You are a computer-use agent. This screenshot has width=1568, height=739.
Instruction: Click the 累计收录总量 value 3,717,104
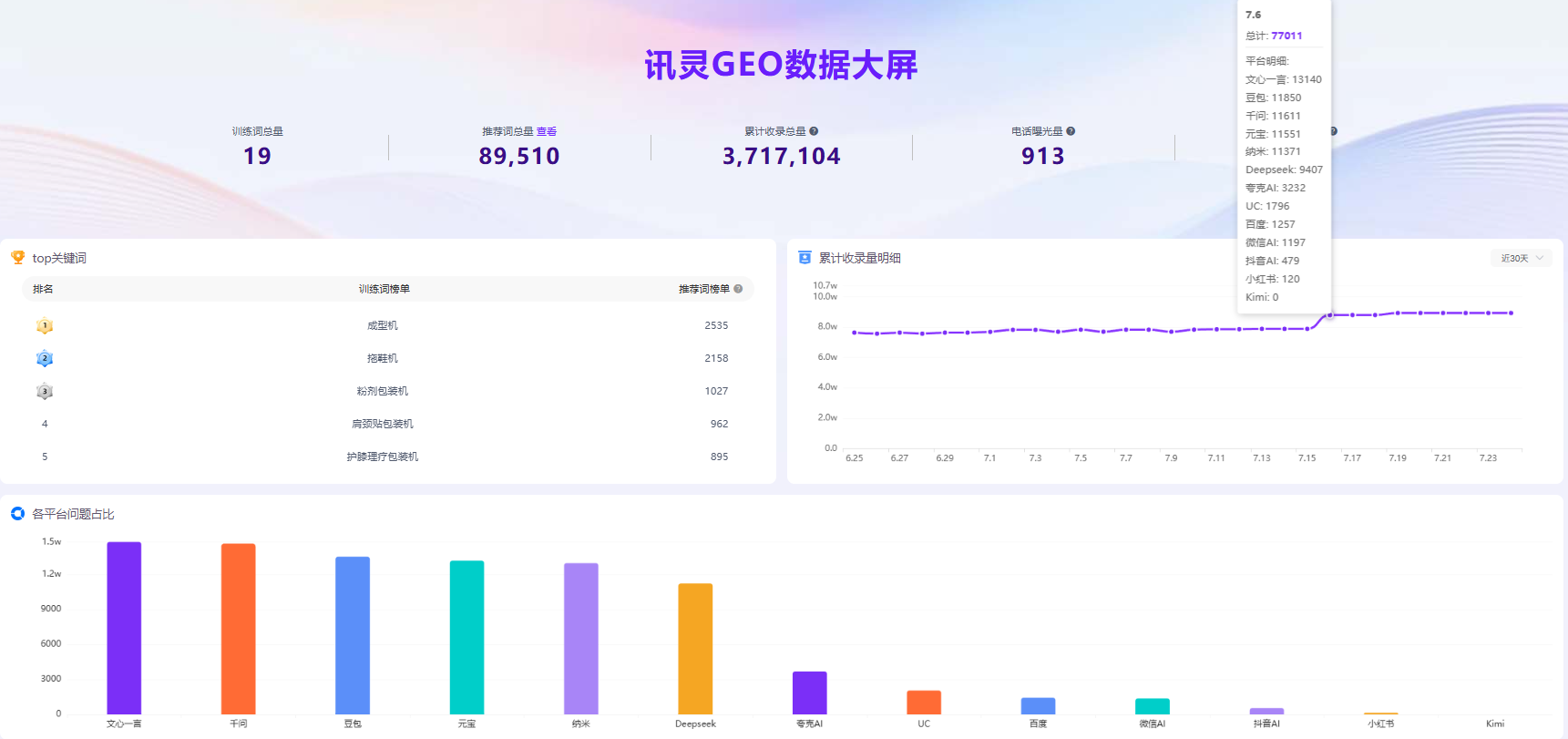point(782,156)
